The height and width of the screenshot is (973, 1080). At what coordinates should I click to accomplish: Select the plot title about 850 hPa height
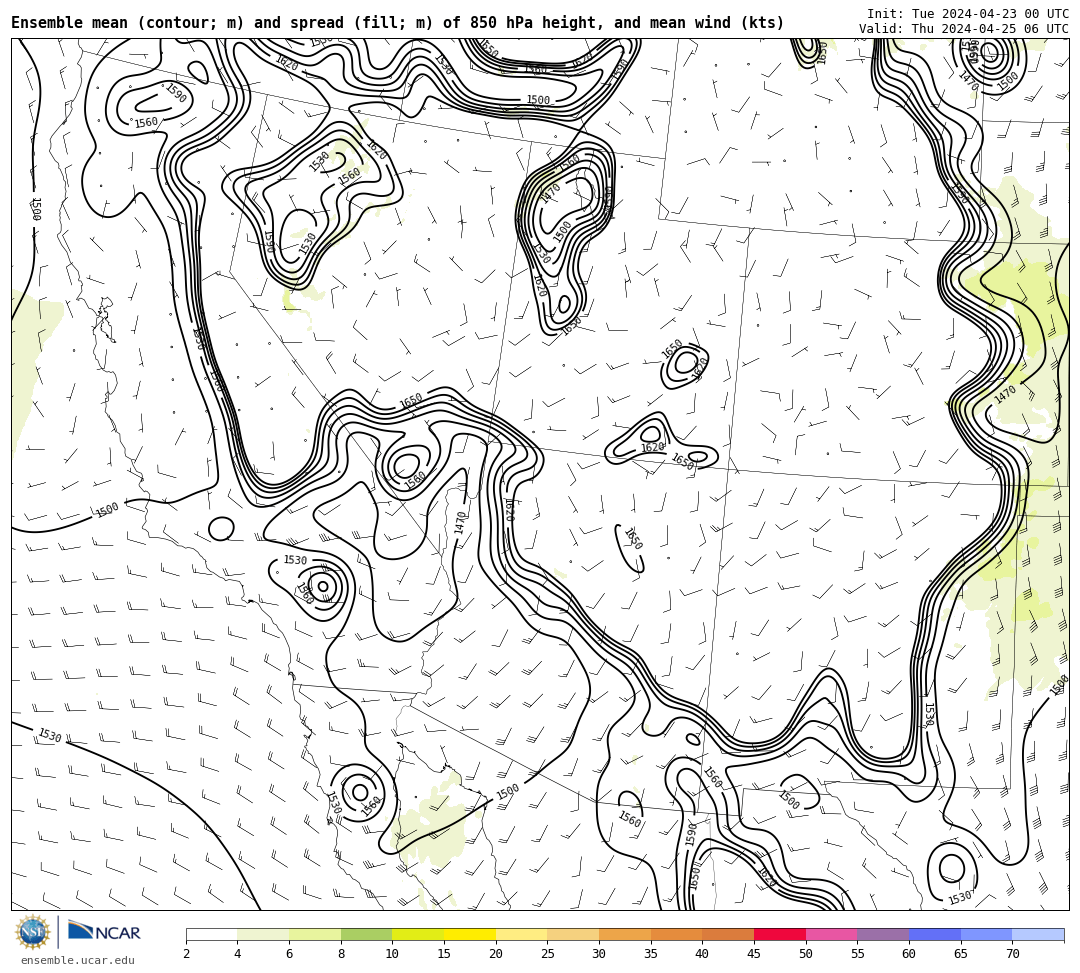397,23
